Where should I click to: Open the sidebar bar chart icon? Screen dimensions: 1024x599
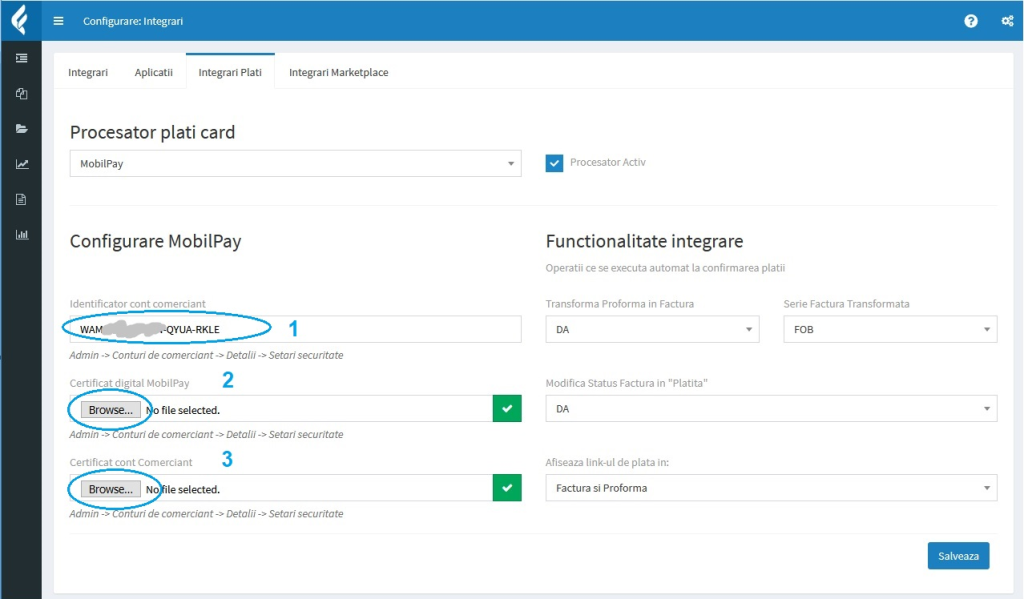click(22, 235)
